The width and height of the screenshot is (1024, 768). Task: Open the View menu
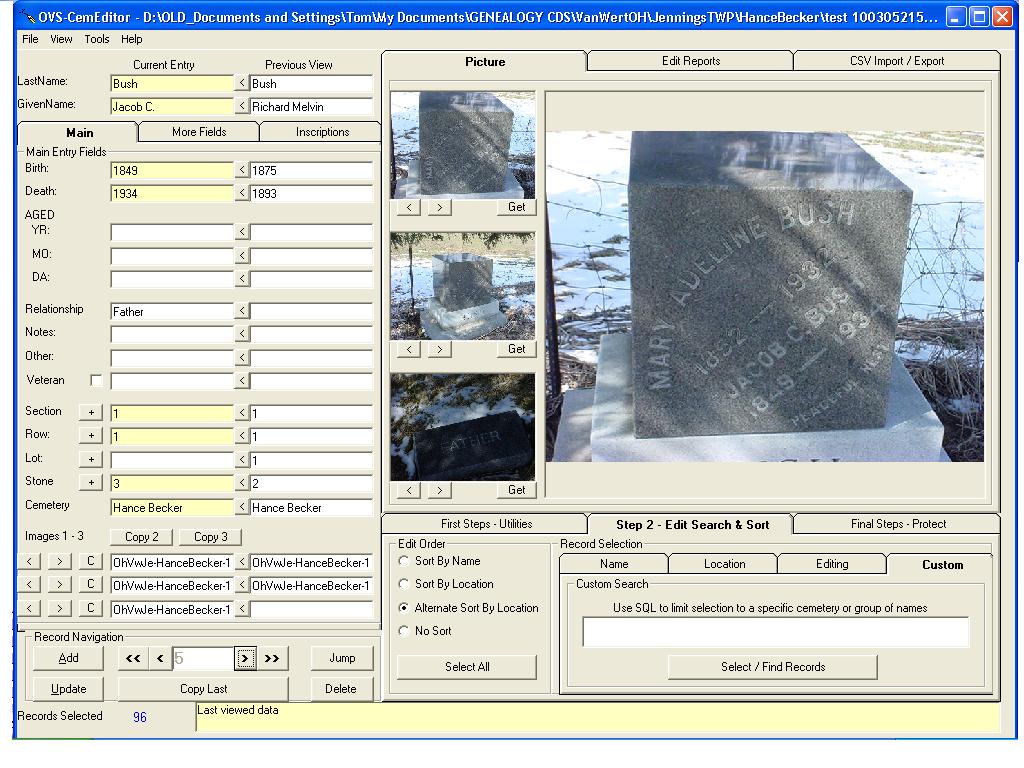(61, 39)
